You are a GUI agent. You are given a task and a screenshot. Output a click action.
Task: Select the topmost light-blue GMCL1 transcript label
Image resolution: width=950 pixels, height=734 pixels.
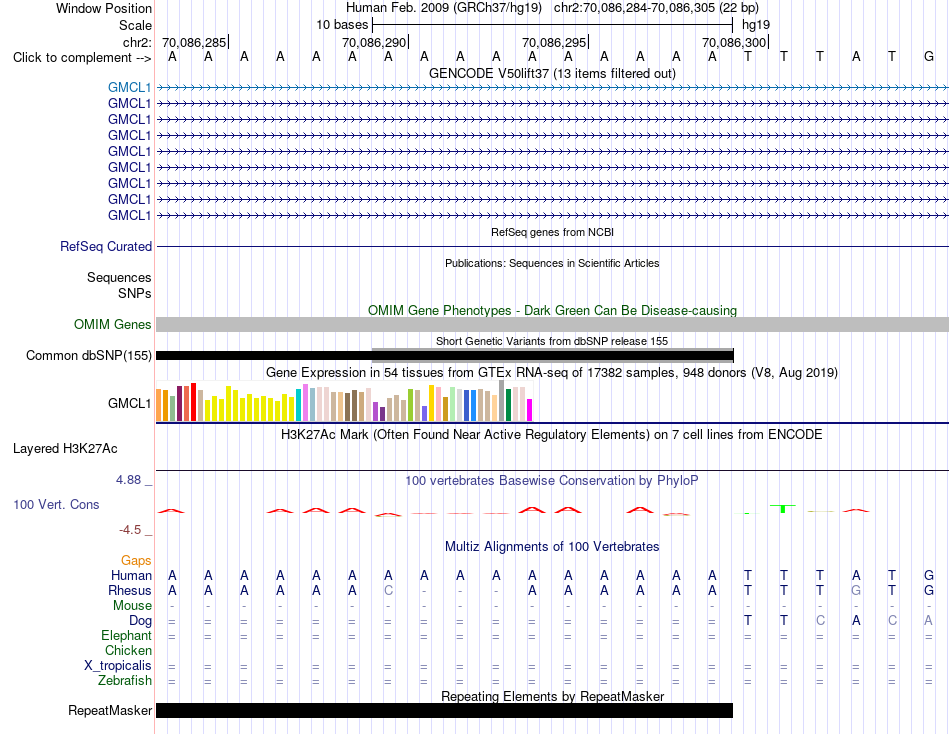click(x=129, y=88)
